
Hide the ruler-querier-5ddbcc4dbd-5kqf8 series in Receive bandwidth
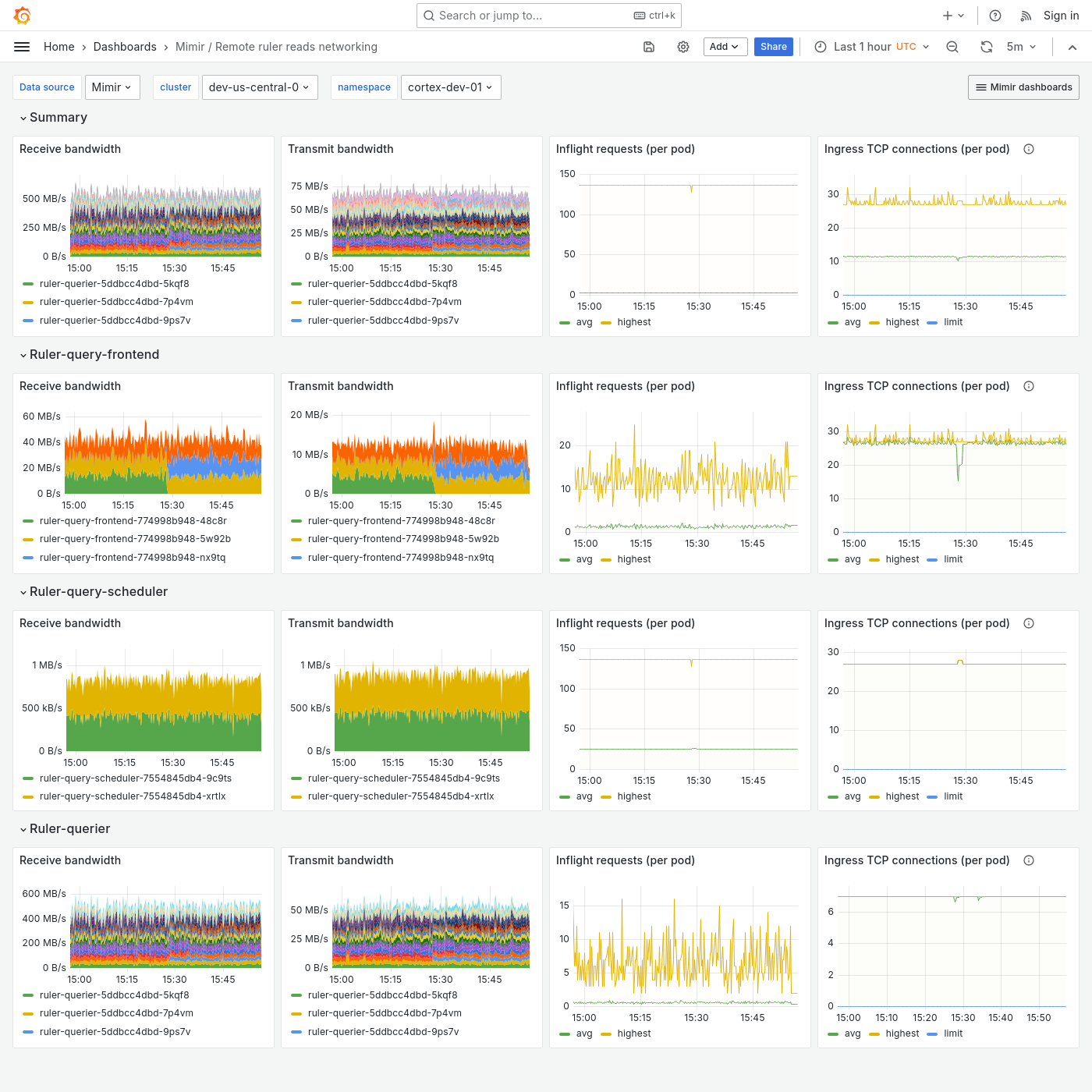[115, 284]
